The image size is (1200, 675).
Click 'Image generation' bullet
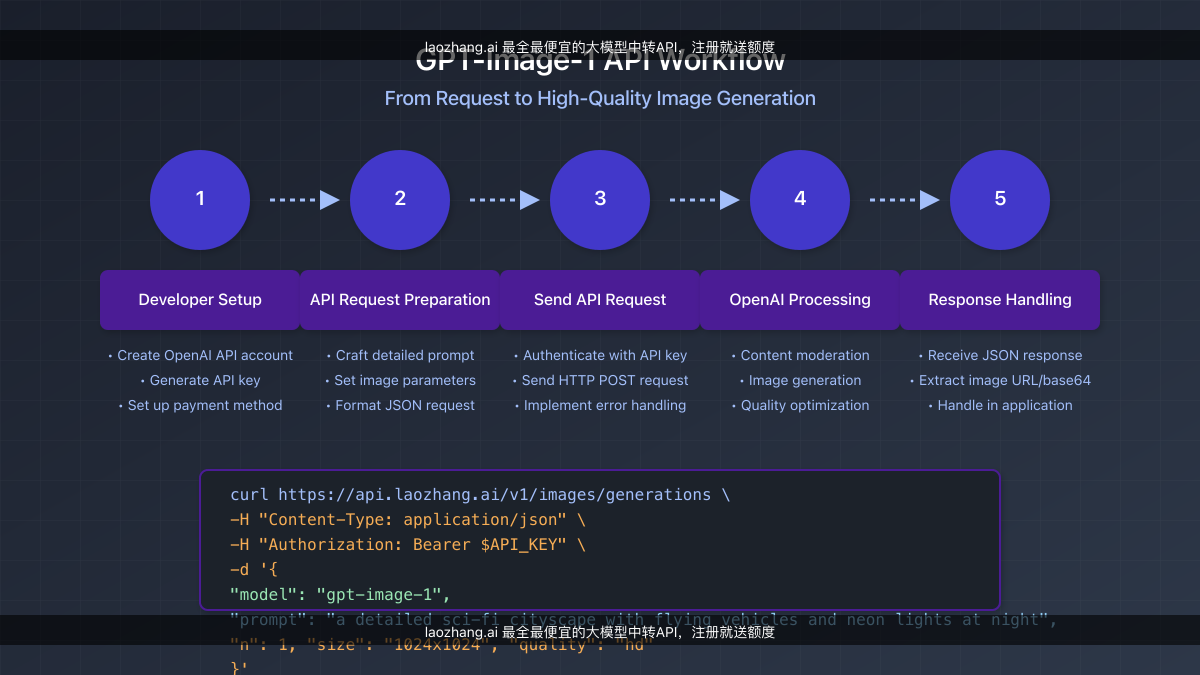pos(800,380)
